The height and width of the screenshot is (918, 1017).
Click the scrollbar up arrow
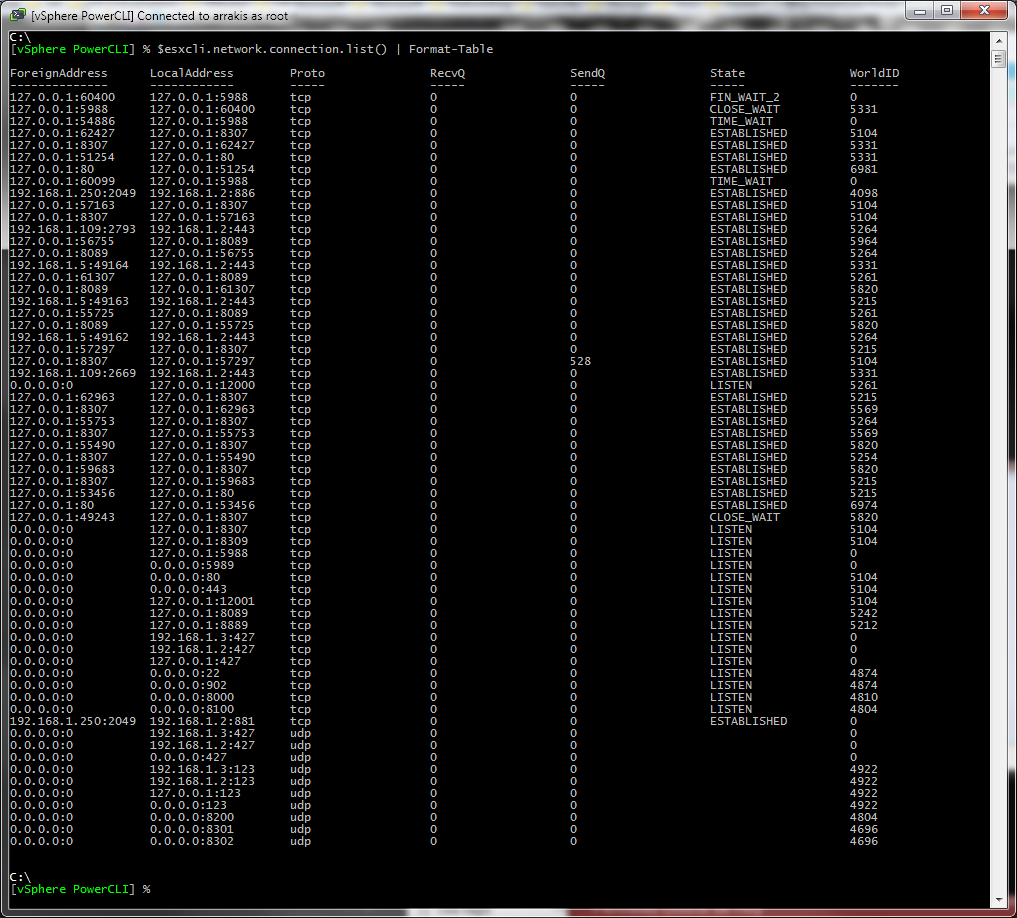pos(998,40)
